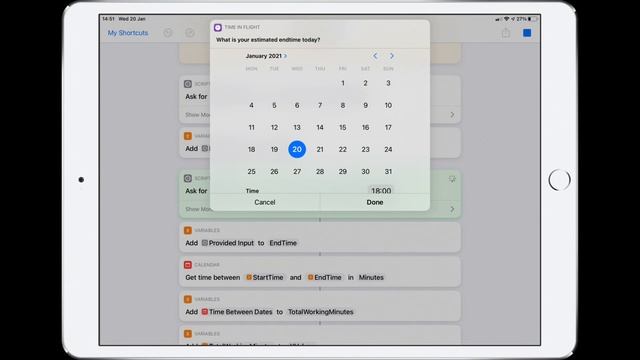Tap the undo icon in Shortcuts toolbar
The height and width of the screenshot is (360, 640).
(168, 33)
